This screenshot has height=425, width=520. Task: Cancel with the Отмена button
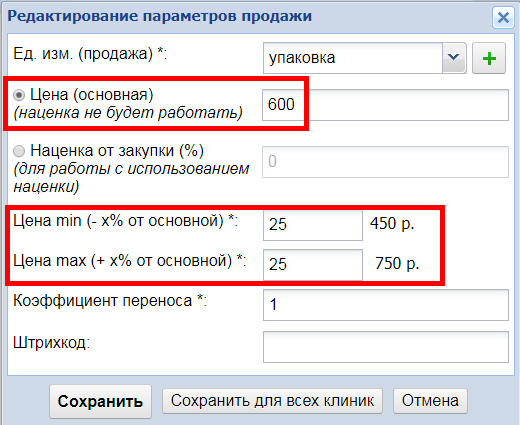(x=430, y=401)
